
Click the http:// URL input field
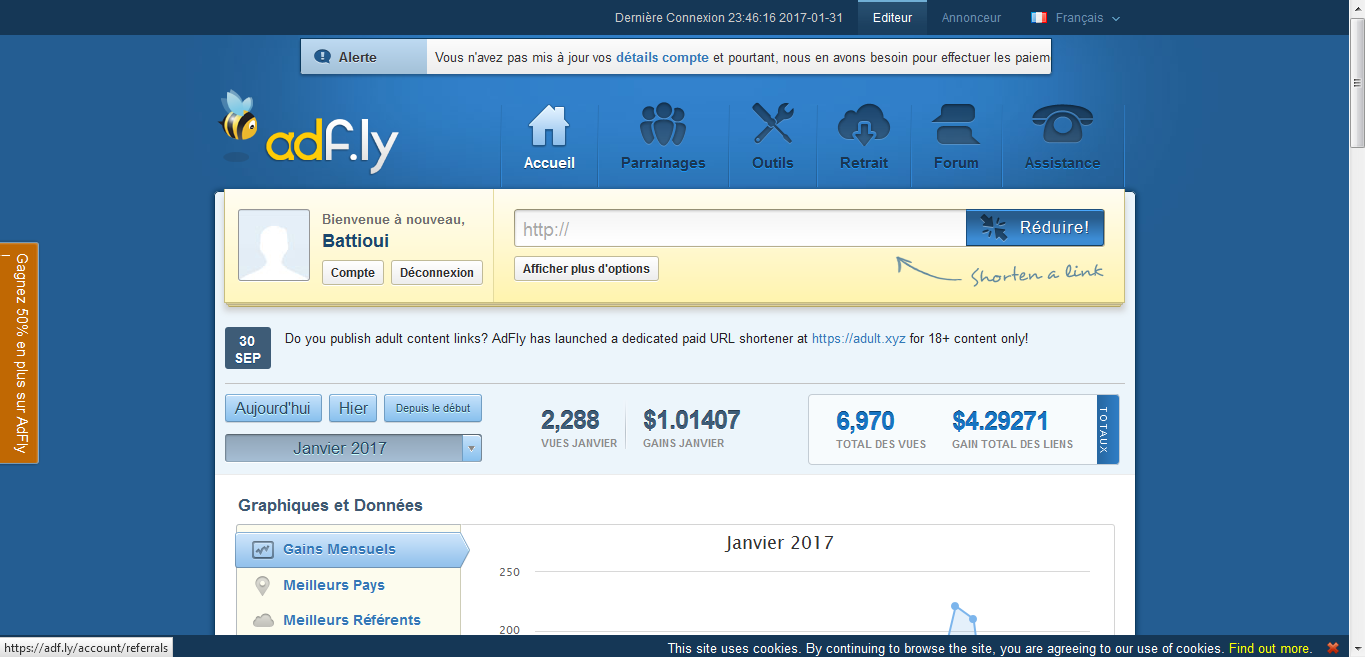pos(740,228)
